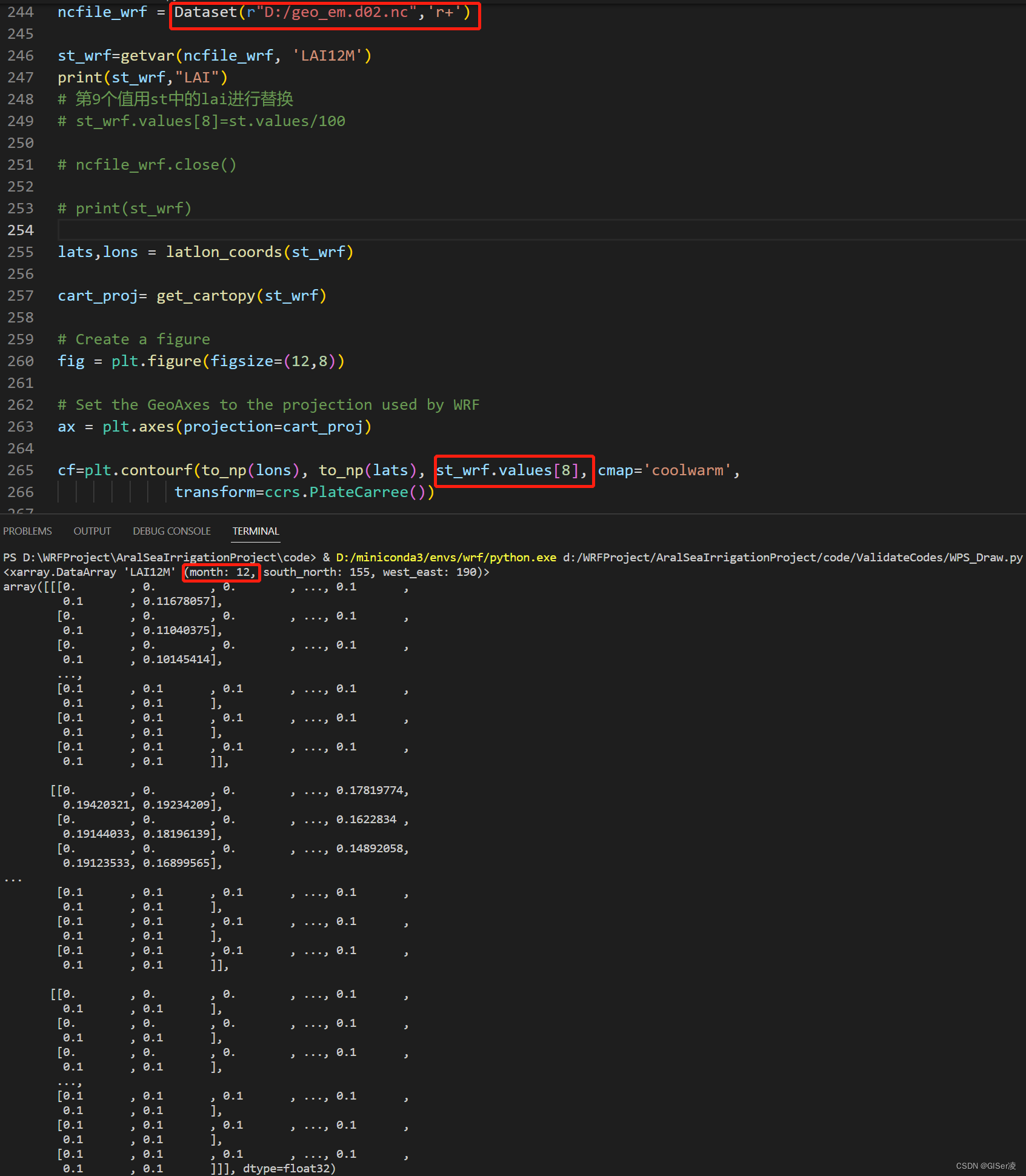Screen dimensions: 1026x1176
Task: Click the Dataset call on line 244
Action: point(323,12)
